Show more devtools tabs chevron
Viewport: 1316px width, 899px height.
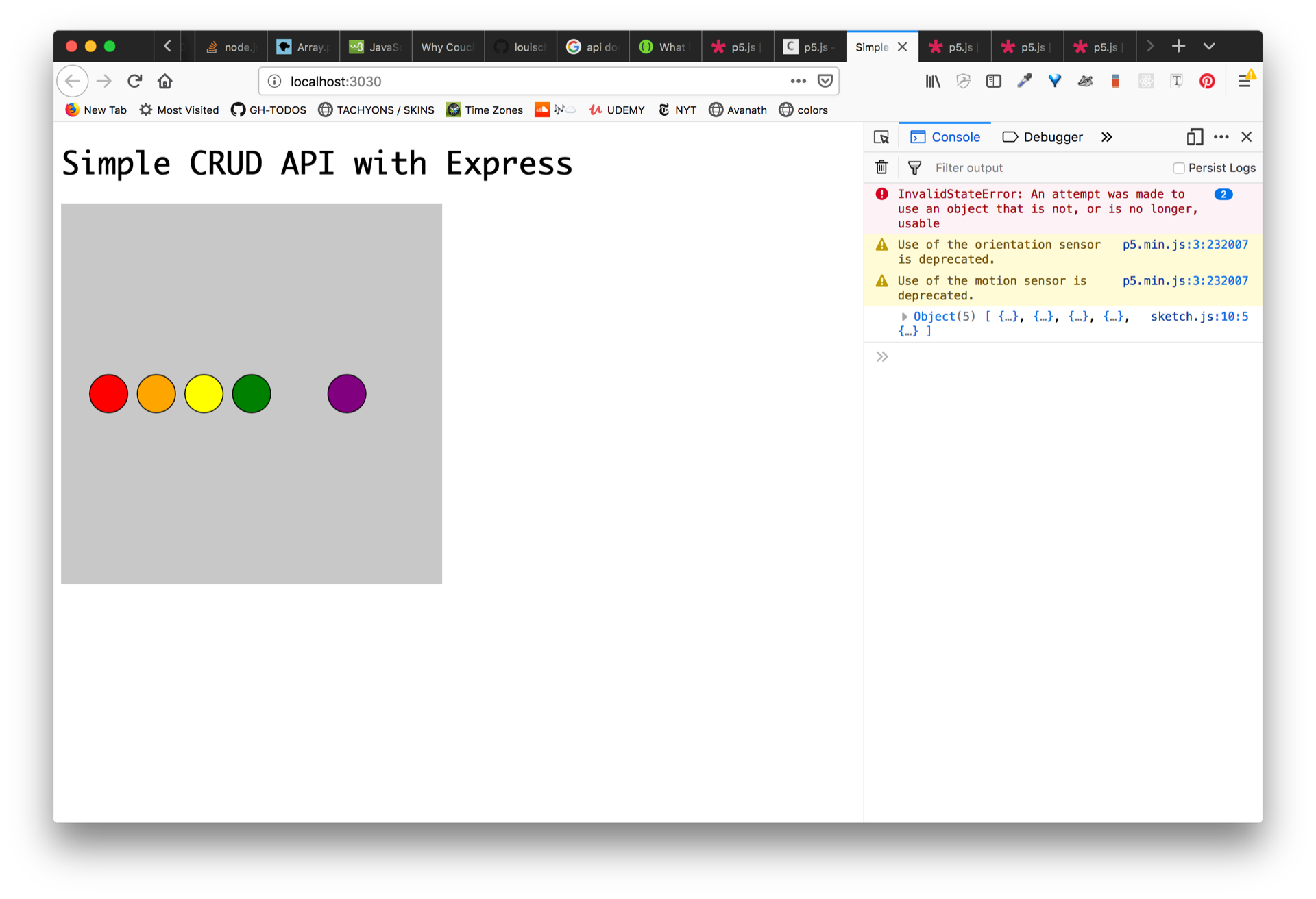pyautogui.click(x=1106, y=137)
